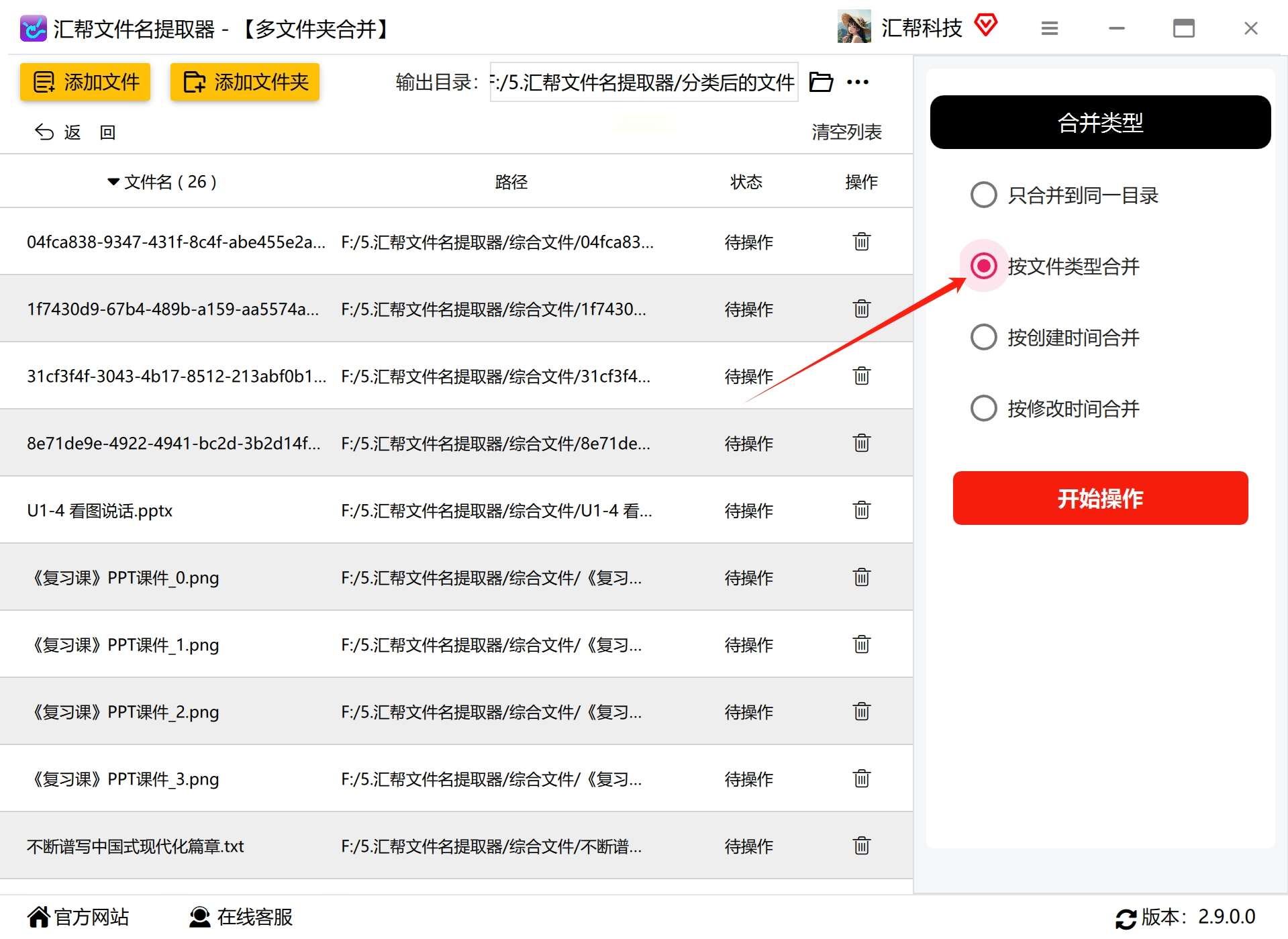Select 按文件类型合并 radio option

tap(983, 266)
